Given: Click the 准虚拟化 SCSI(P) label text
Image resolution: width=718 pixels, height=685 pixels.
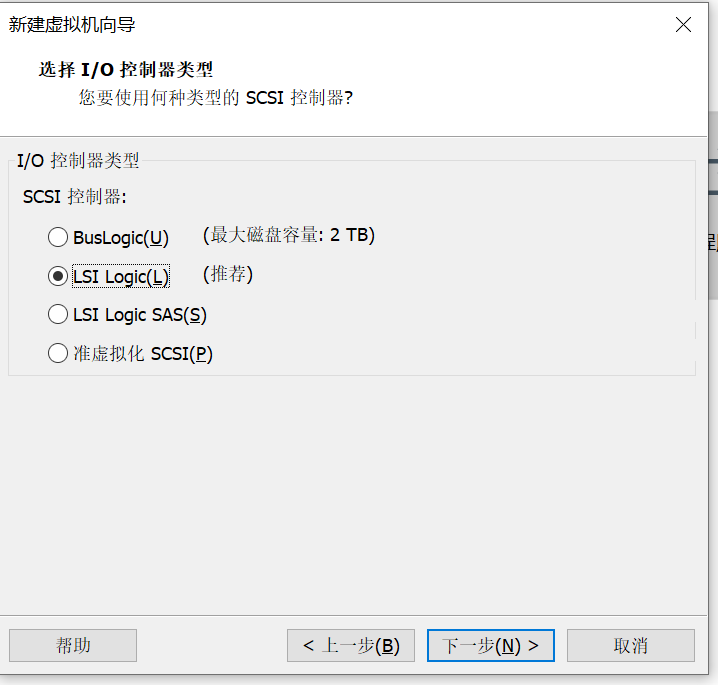Looking at the screenshot, I should coord(143,353).
